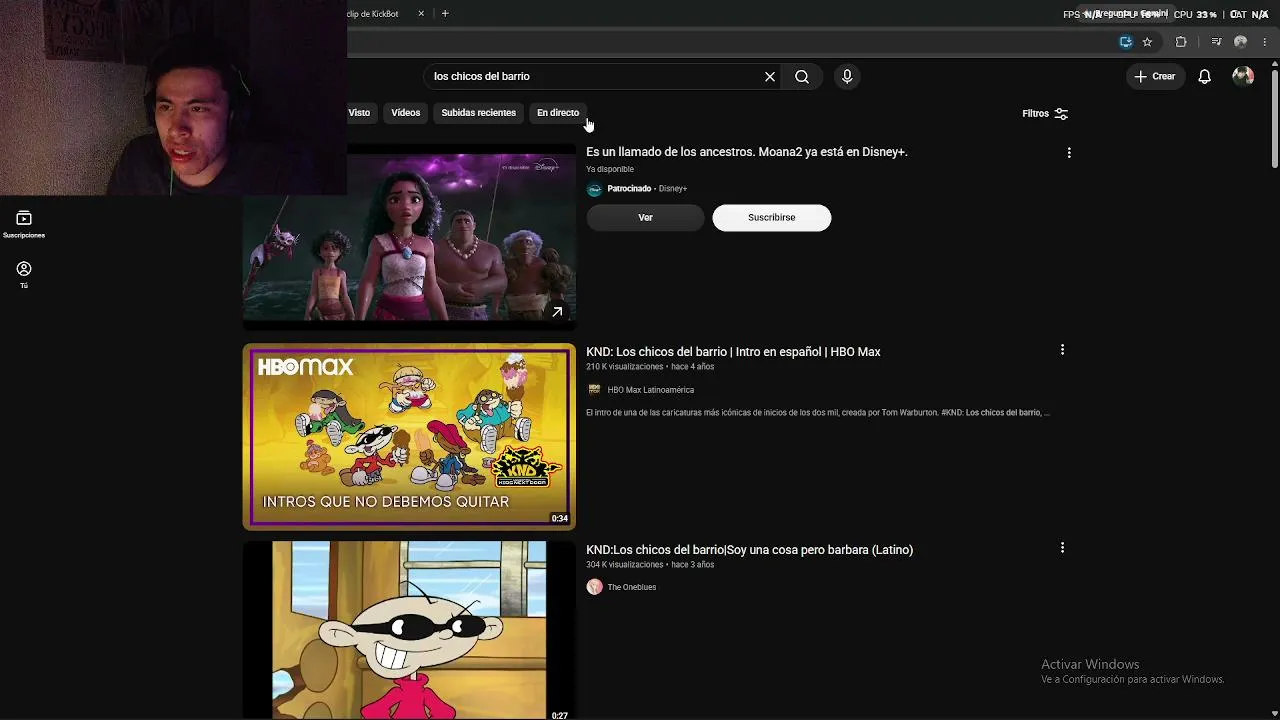The width and height of the screenshot is (1280, 720).
Task: Open options for KND Intro en español video
Action: 1062,350
